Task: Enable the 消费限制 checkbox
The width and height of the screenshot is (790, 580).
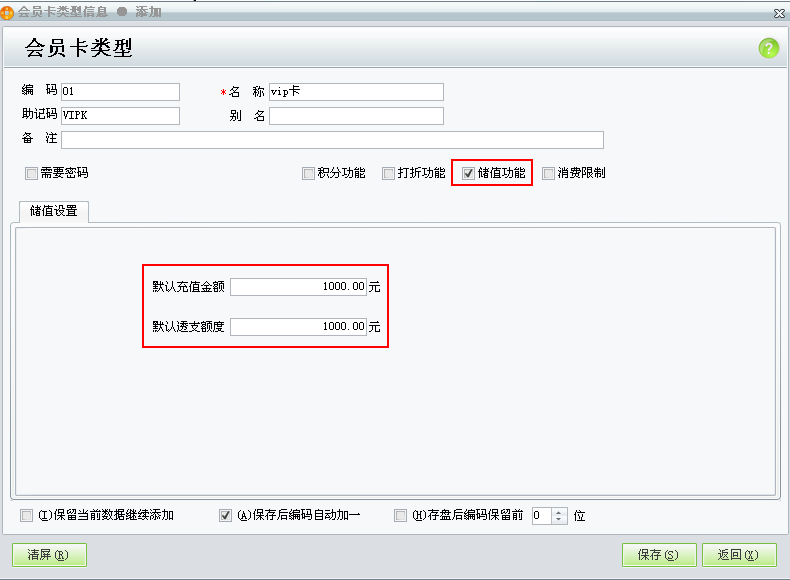Action: coord(548,173)
